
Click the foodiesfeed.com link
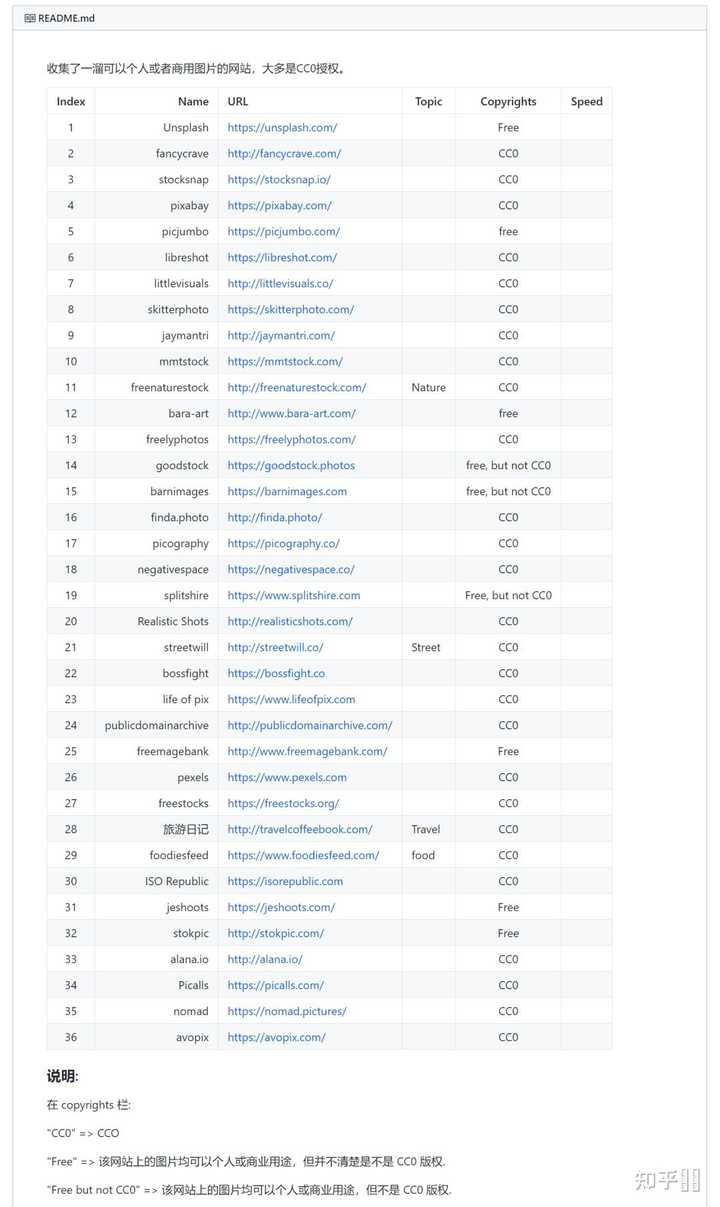click(x=303, y=856)
